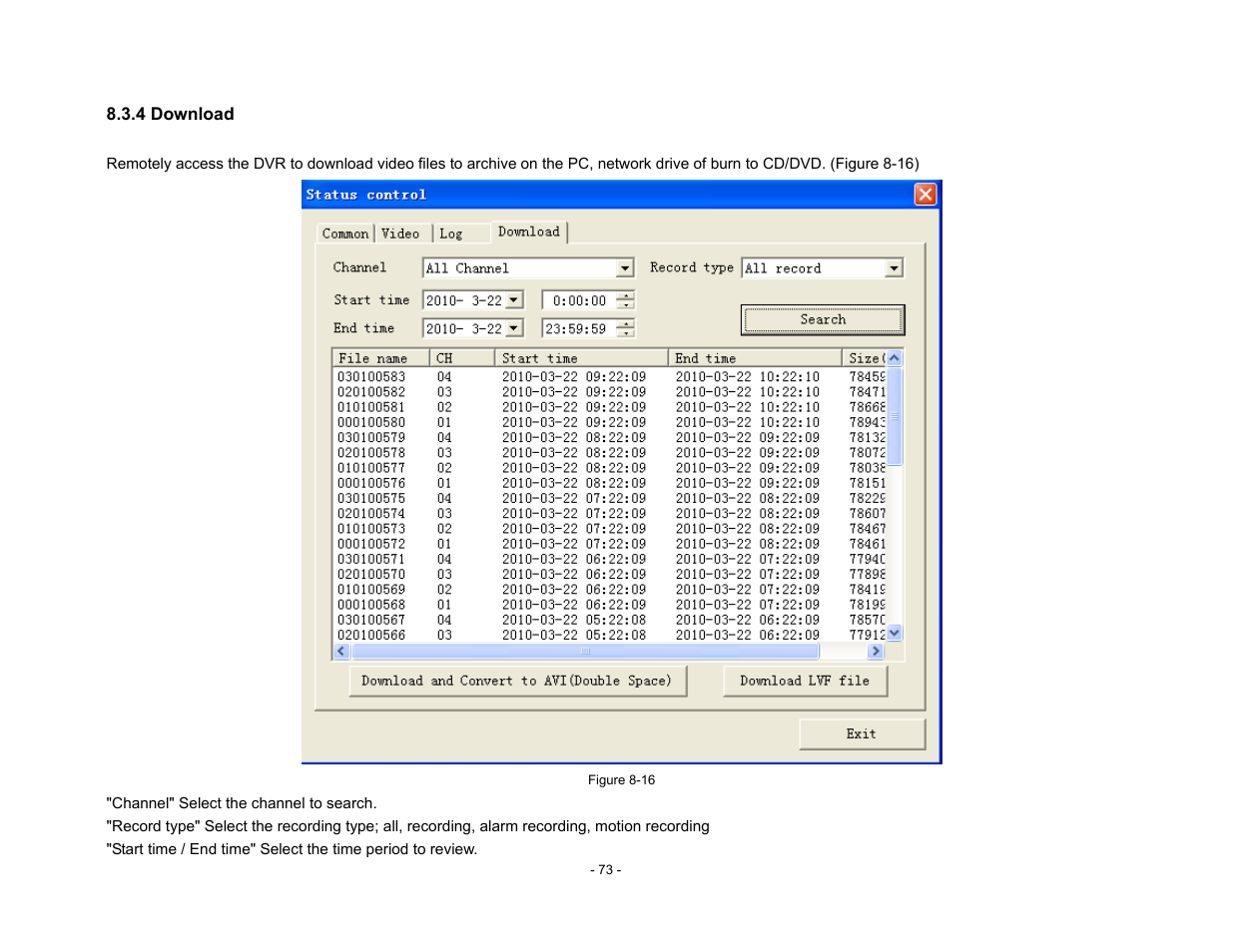This screenshot has height=952, width=1233.
Task: Select file 000100568
Action: [x=371, y=605]
